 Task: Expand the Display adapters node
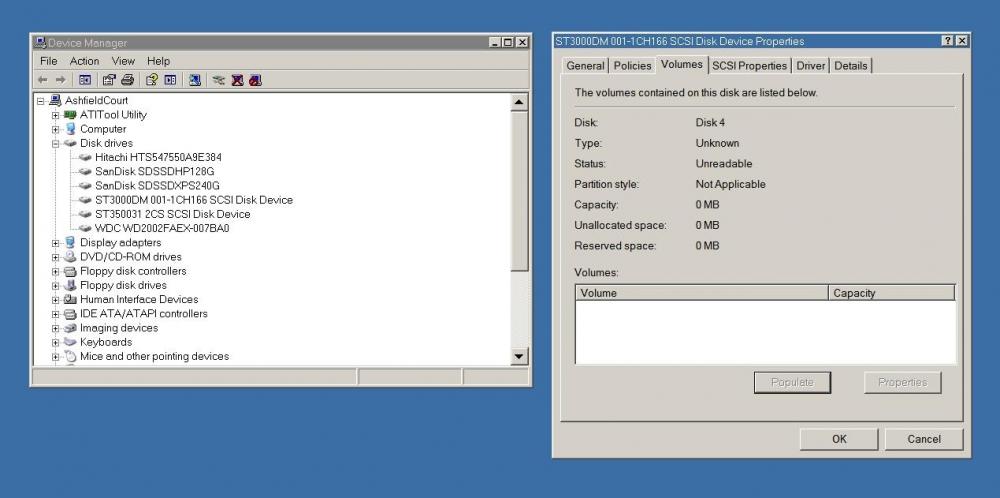(x=56, y=243)
